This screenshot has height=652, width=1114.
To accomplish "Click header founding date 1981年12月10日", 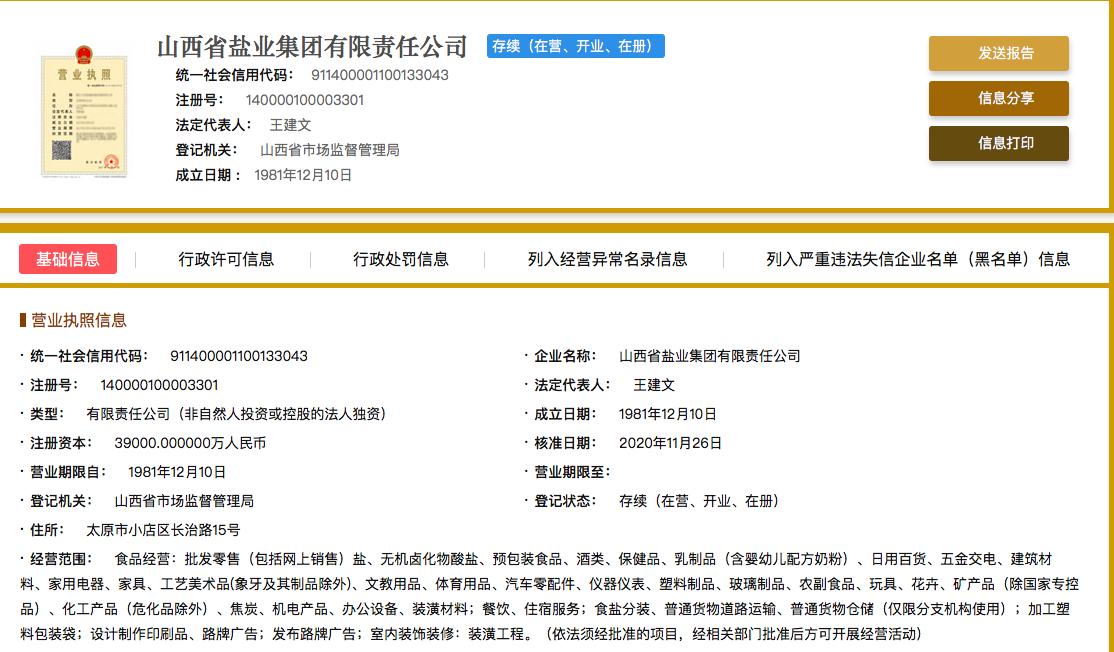I will [303, 175].
